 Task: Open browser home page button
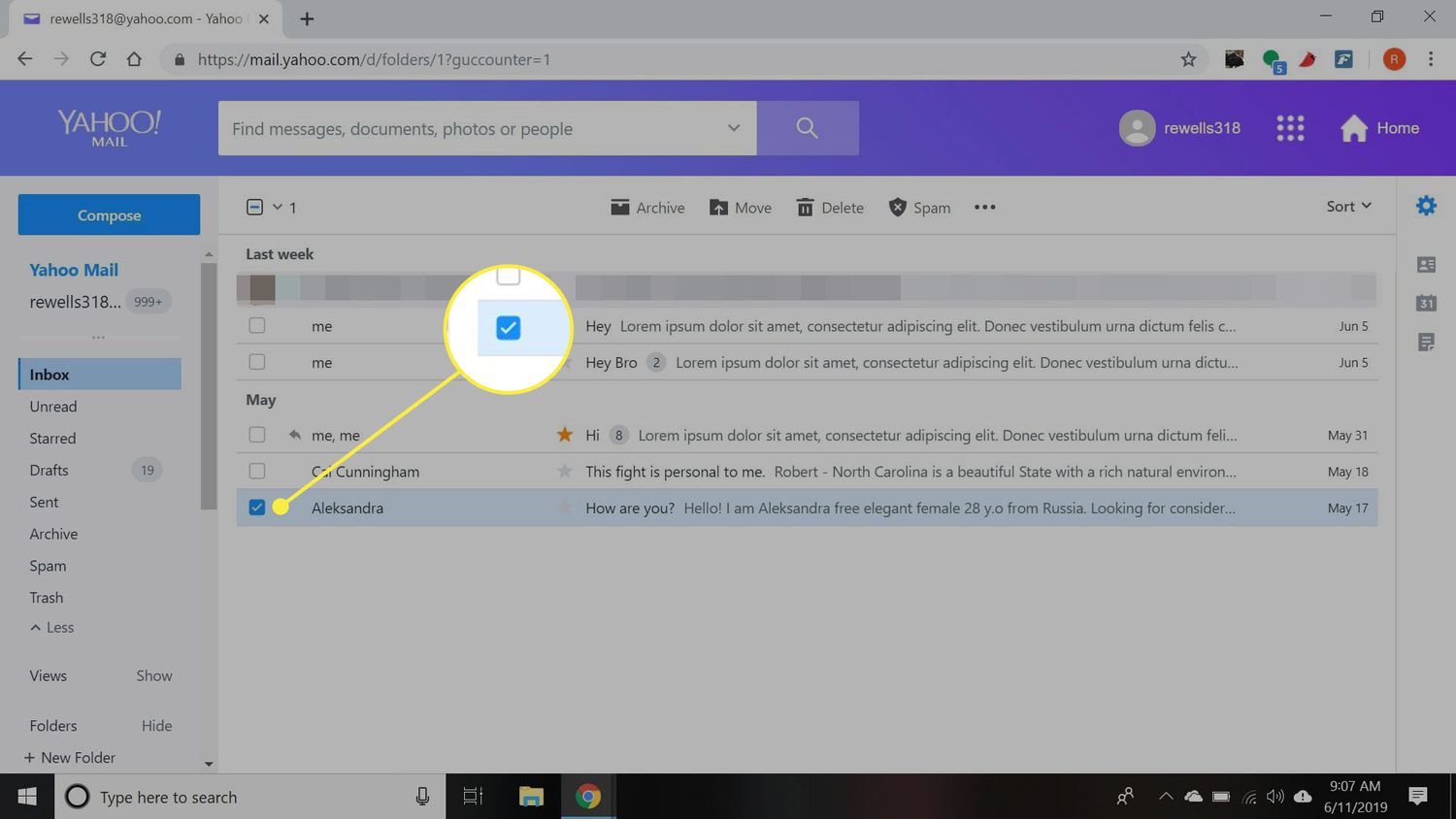(134, 59)
